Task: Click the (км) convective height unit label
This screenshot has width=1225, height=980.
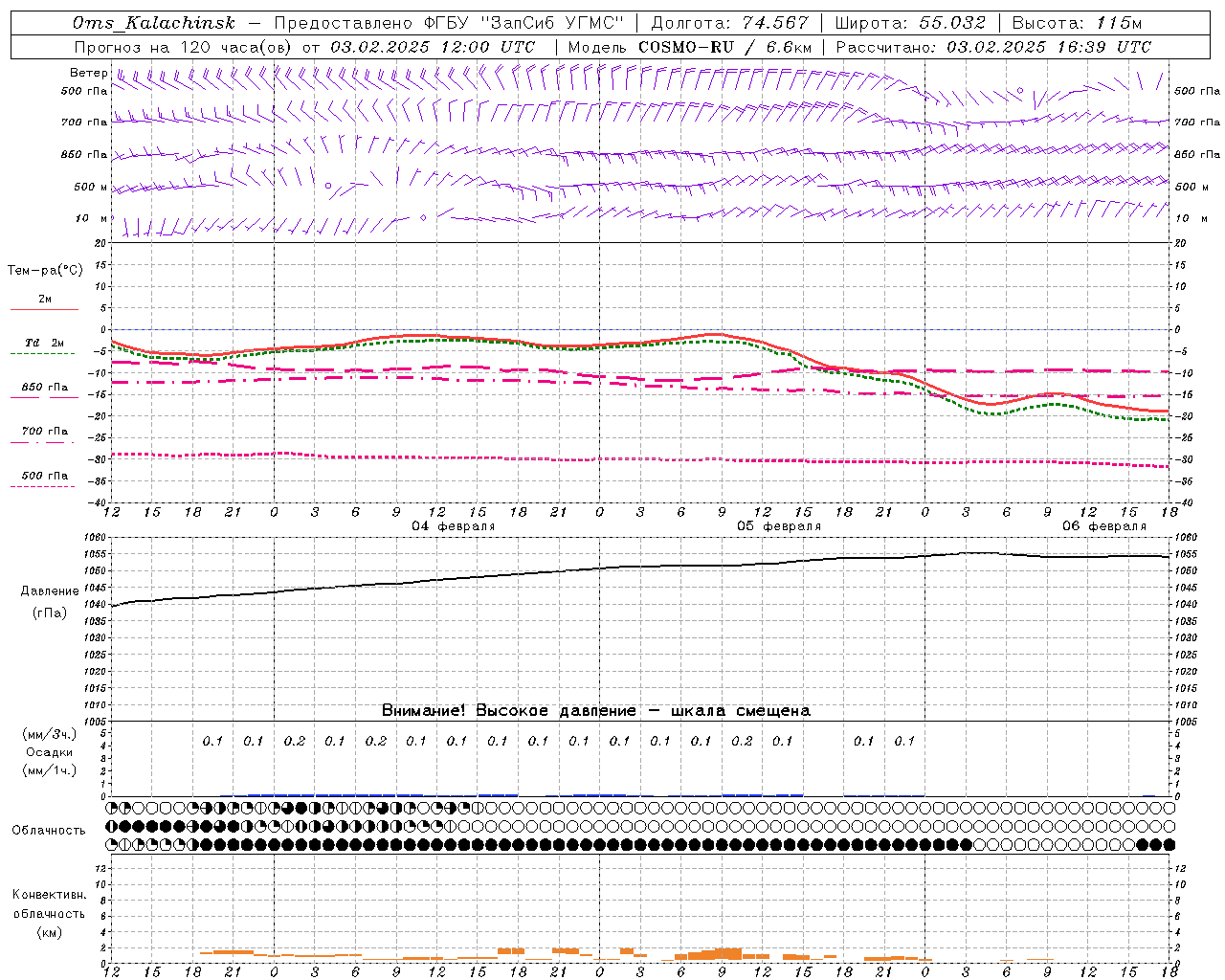Action: coord(50,932)
